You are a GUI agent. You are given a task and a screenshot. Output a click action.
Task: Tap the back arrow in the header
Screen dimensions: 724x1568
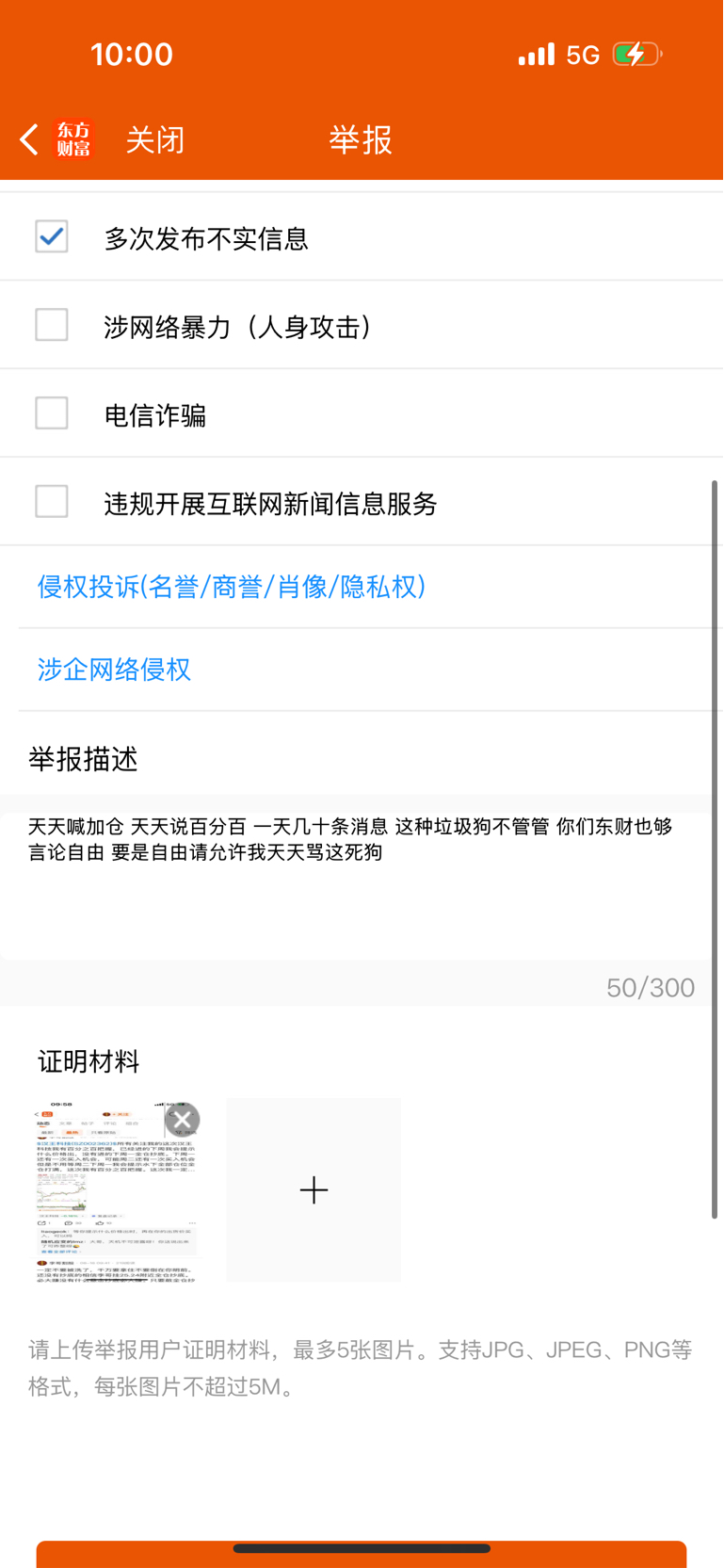(29, 139)
